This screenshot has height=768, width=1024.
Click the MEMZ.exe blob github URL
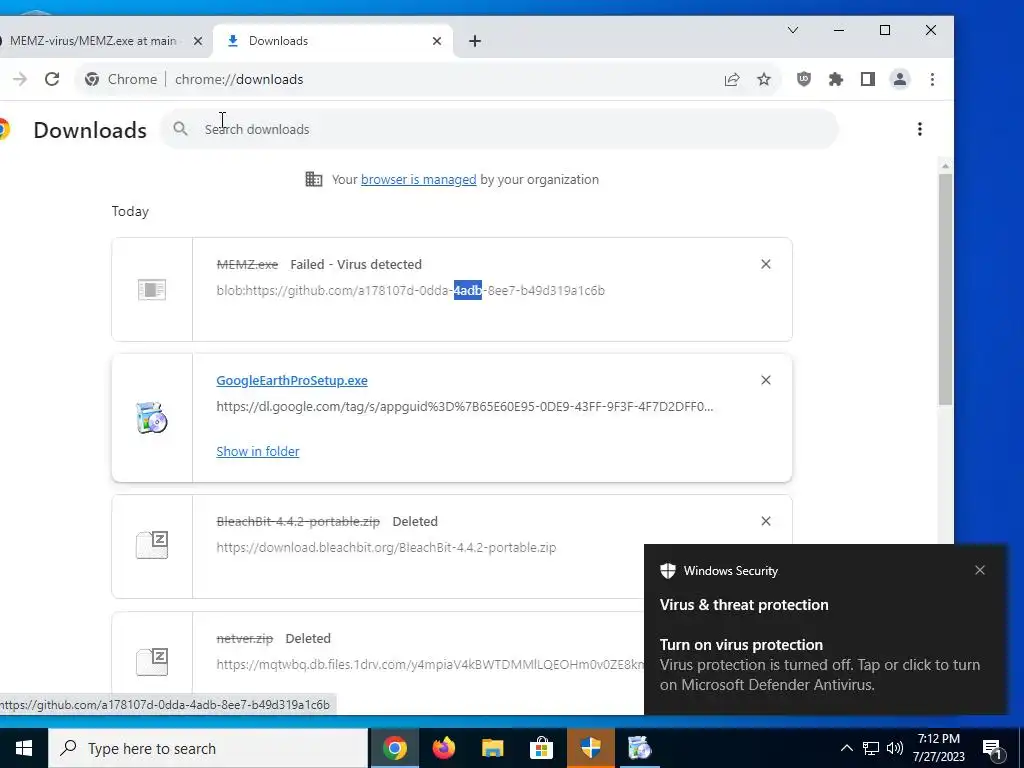click(411, 291)
